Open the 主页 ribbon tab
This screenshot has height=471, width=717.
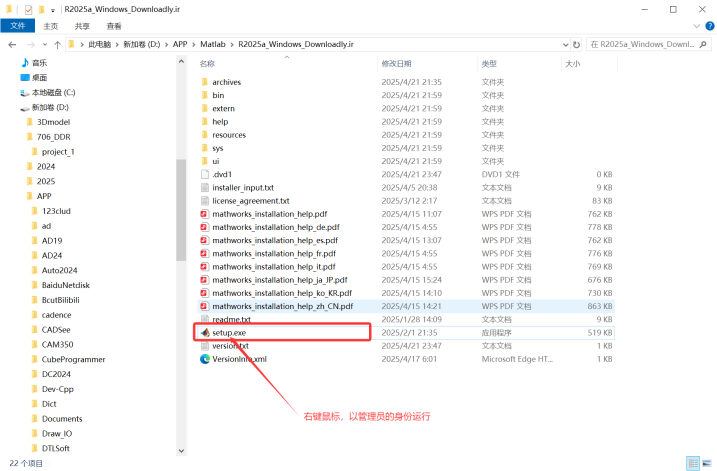[50, 26]
